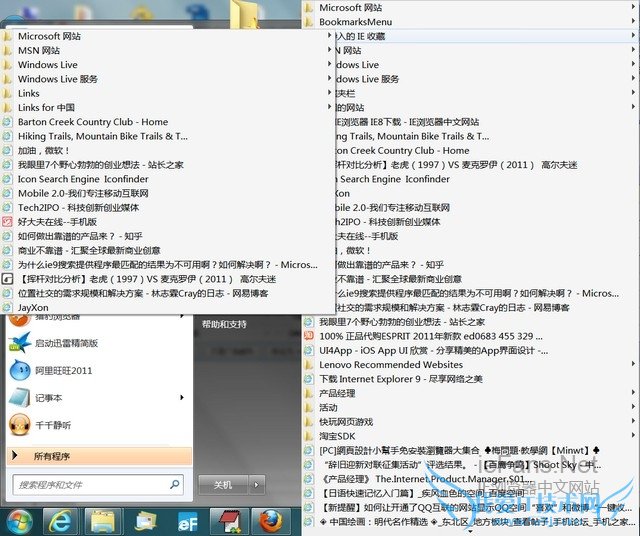Viewport: 640px width, 536px height.
Task: Open 如何做出靠谱的产品来？ - 知乎 in left menu
Action: click(x=167, y=236)
